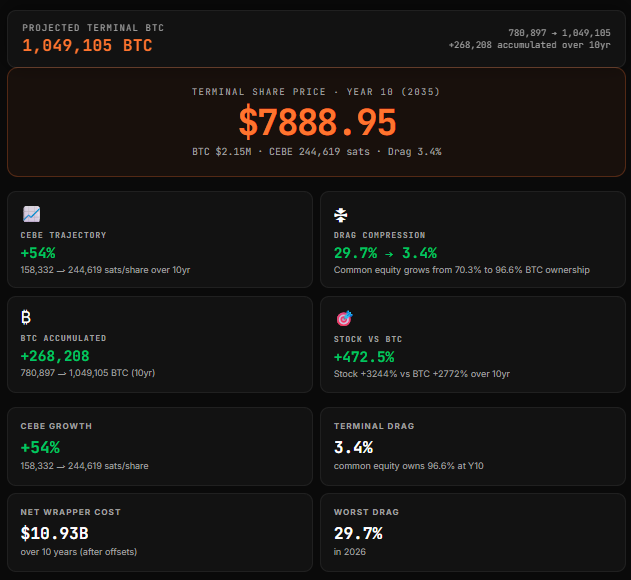Click the 29.7% → 3.4% value
The image size is (631, 580).
tap(385, 253)
